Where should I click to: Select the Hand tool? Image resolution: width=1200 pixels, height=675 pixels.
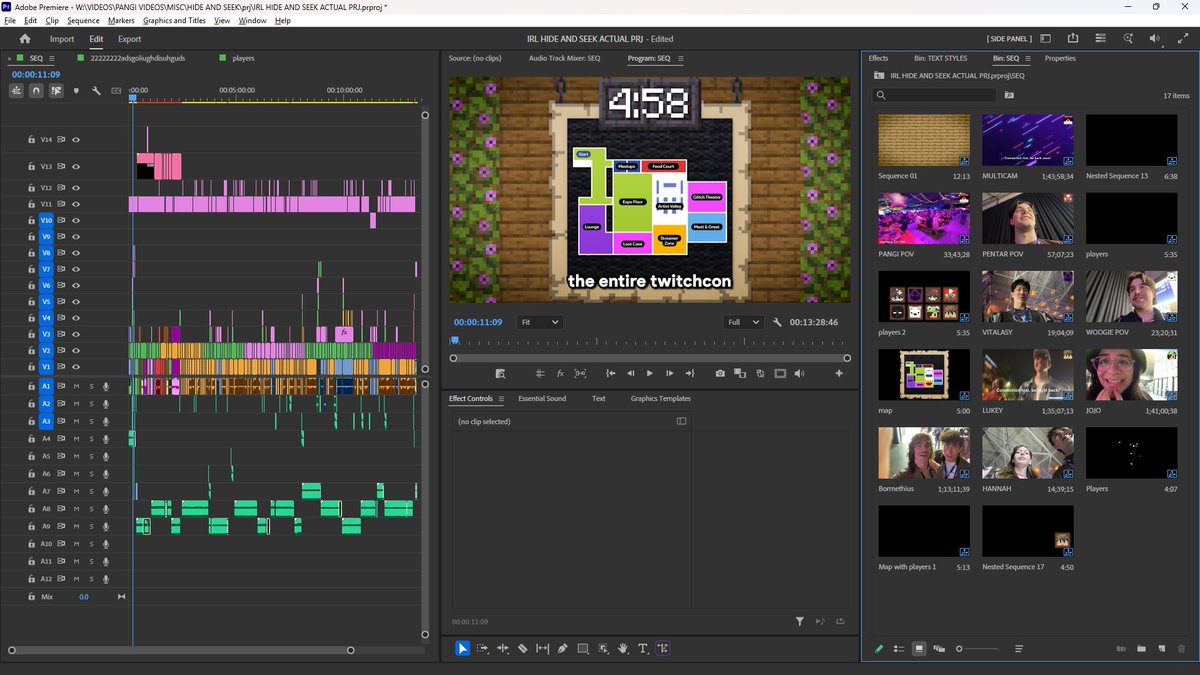(623, 648)
